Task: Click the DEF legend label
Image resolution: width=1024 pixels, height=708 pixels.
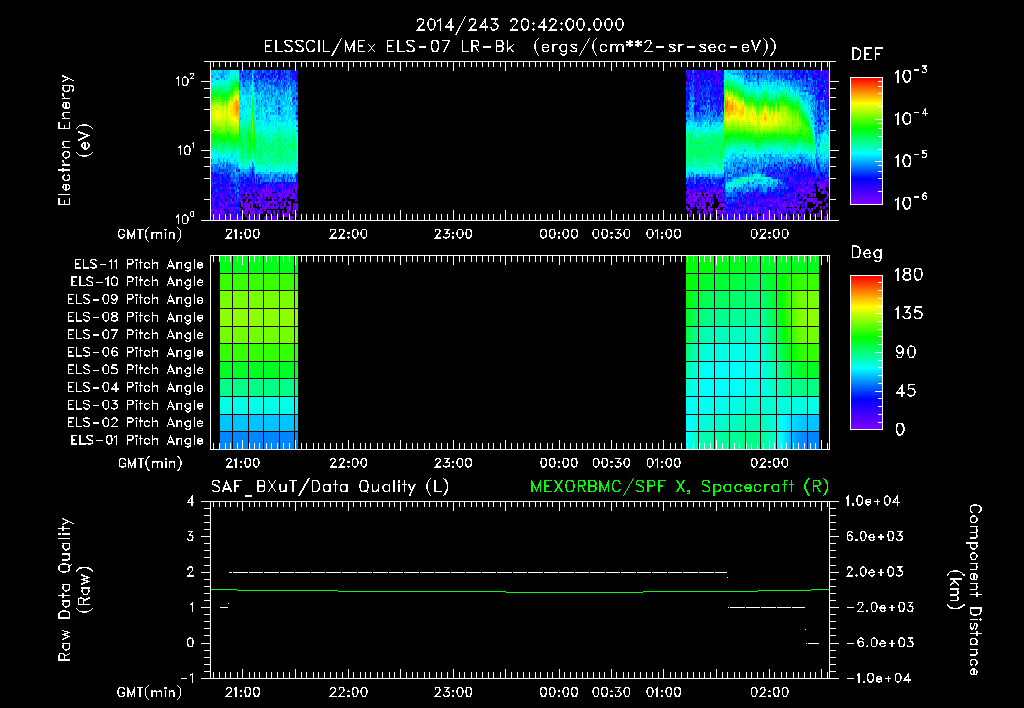Action: (x=867, y=55)
